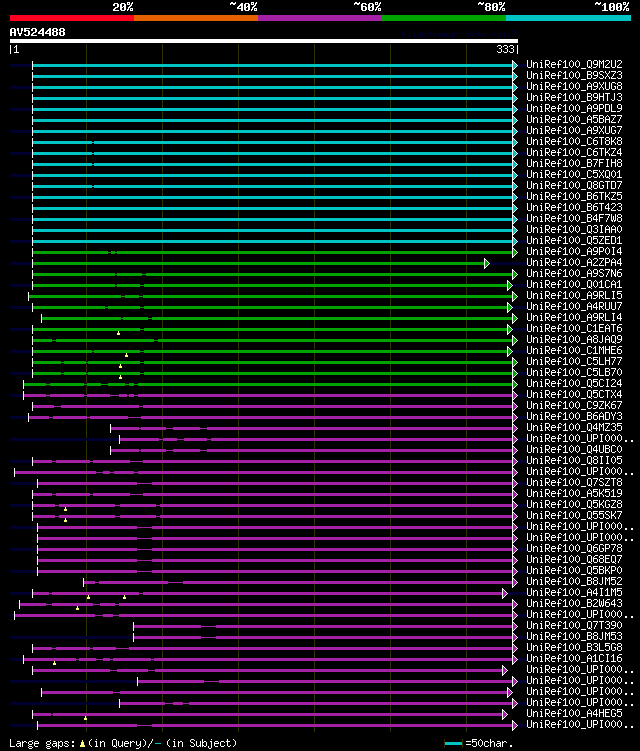
Task: Click the purple alignment bar for B8JM52
Action: (x=300, y=583)
